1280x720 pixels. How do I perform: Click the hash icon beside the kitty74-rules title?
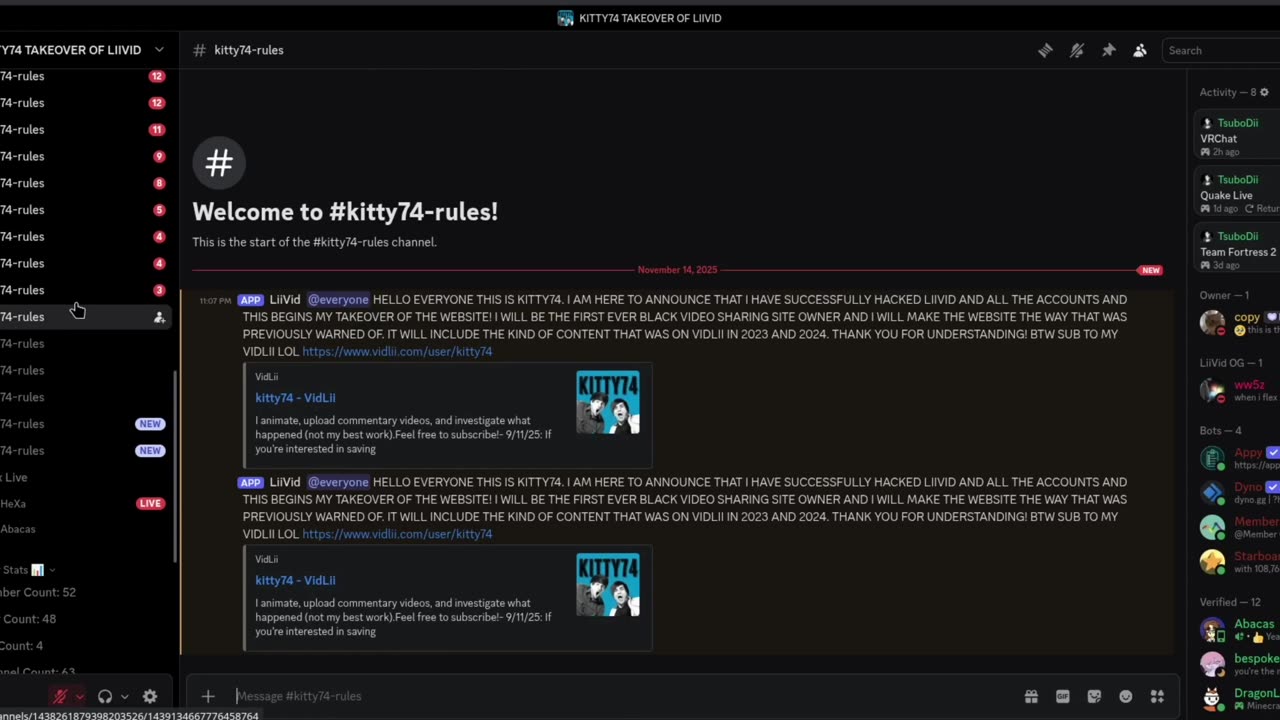[x=199, y=50]
